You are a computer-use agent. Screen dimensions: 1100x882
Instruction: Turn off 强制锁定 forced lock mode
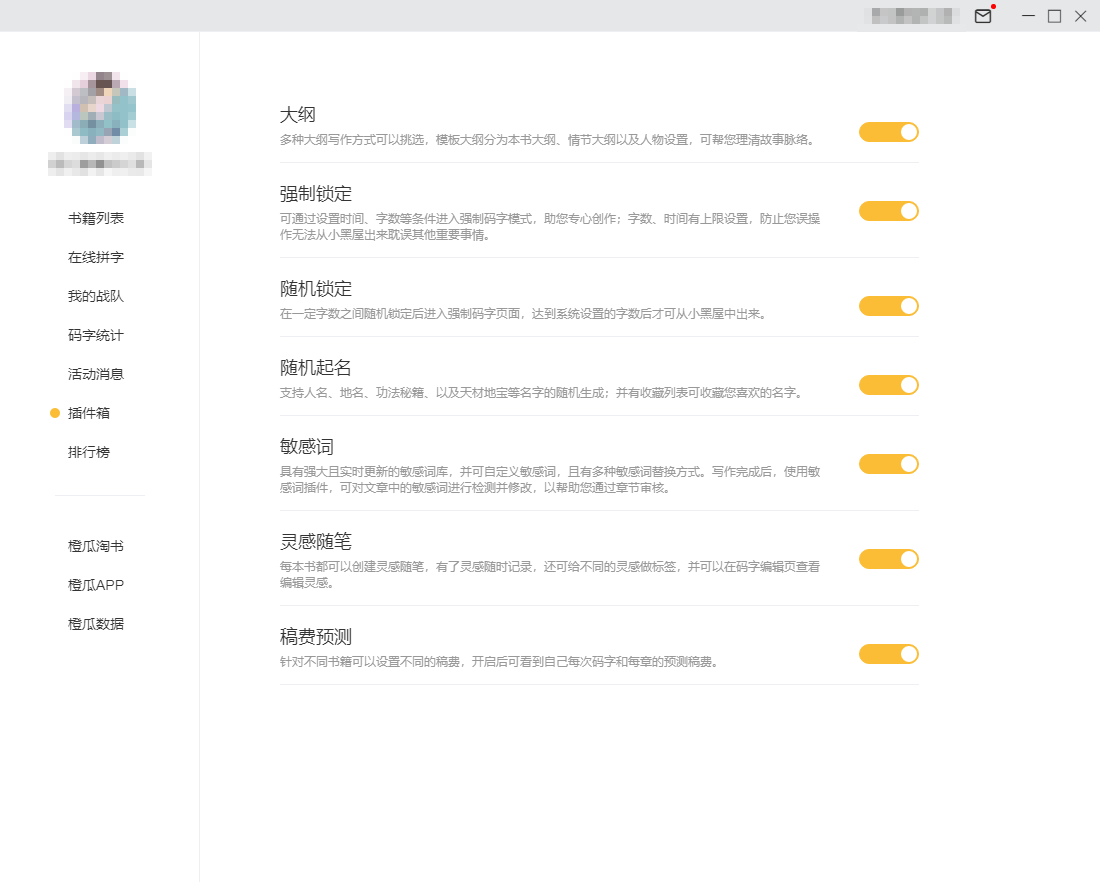pyautogui.click(x=888, y=211)
